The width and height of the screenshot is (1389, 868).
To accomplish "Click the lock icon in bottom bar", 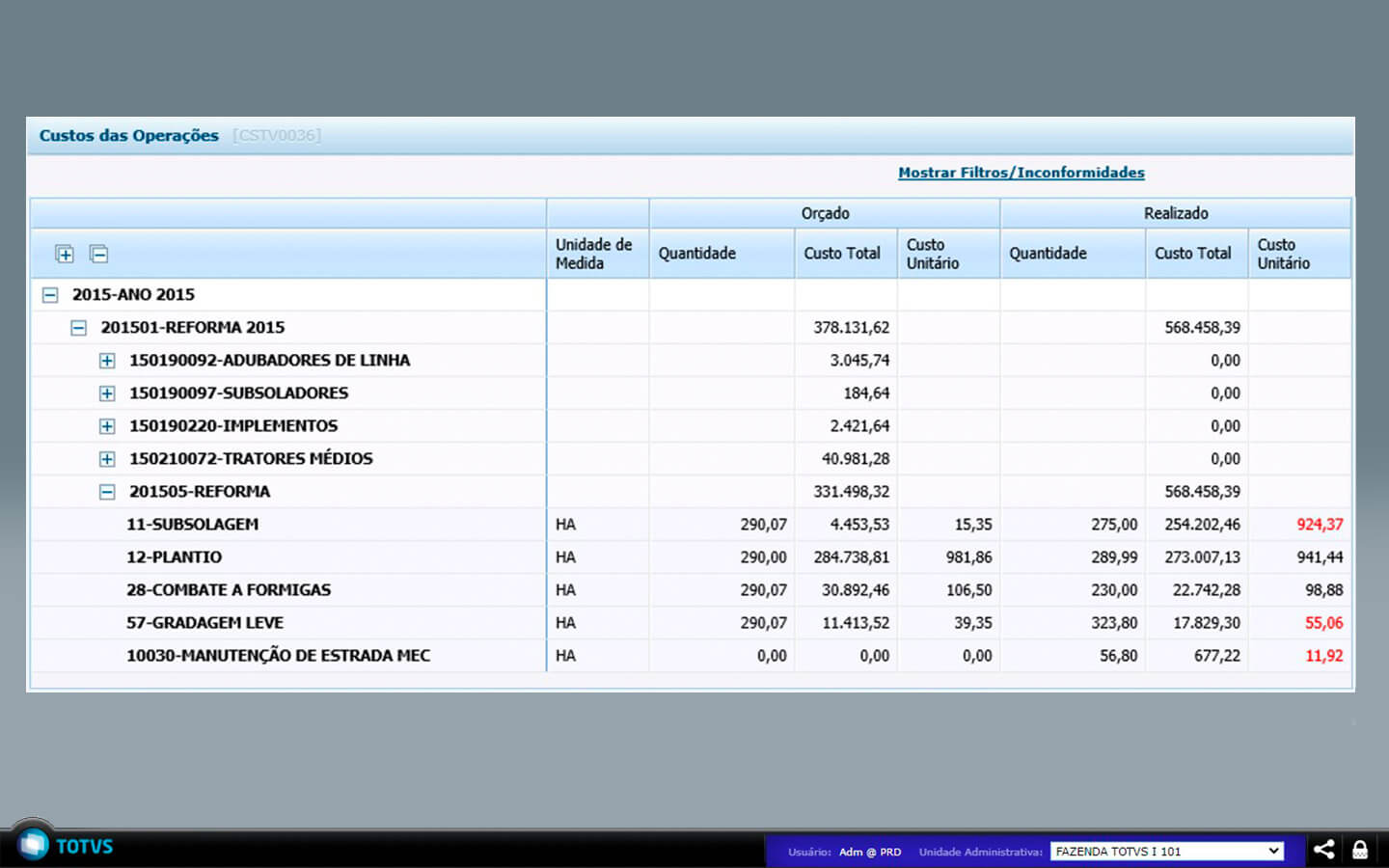I will pyautogui.click(x=1360, y=850).
